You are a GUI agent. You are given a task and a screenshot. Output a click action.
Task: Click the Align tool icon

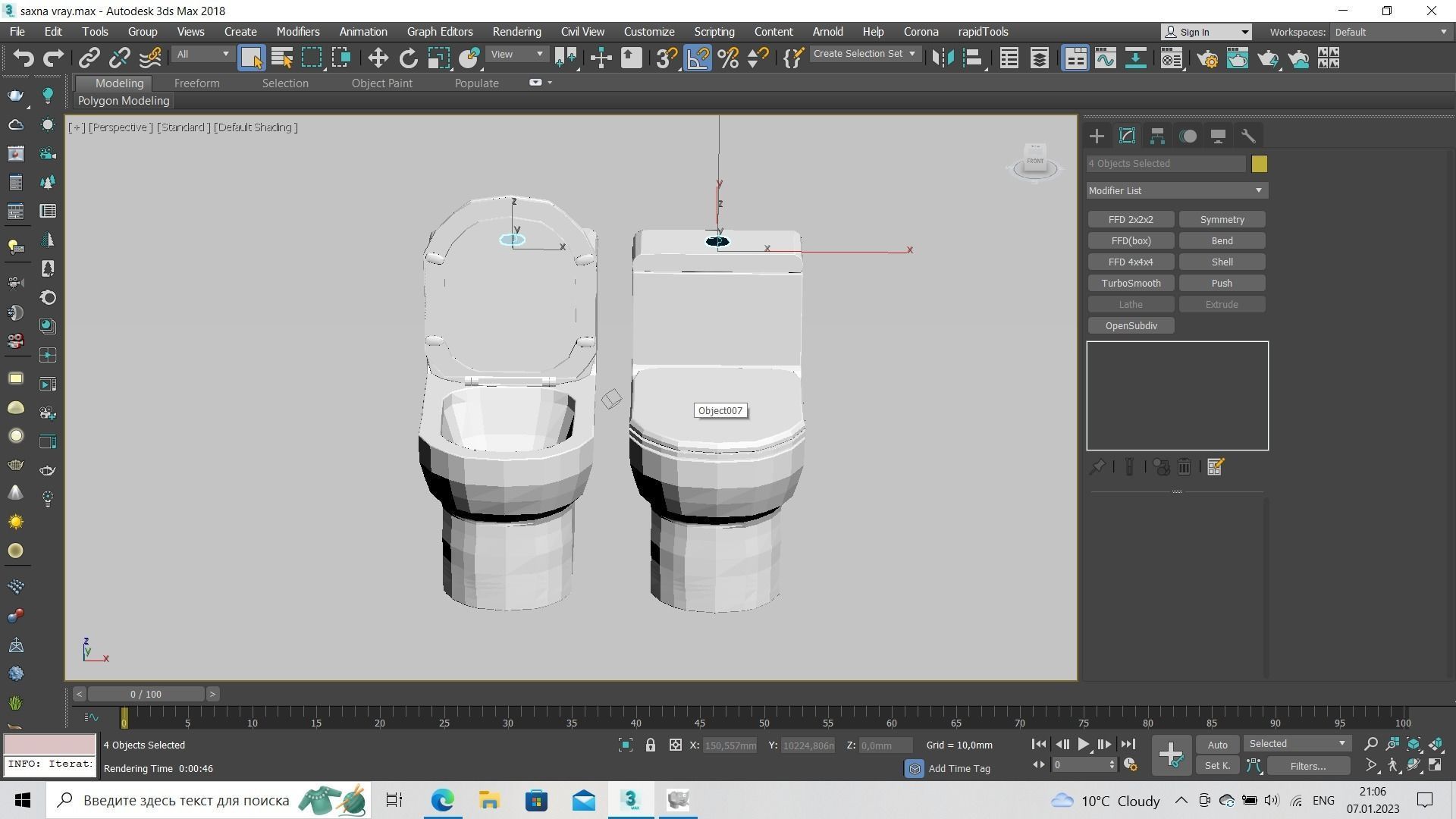(973, 58)
